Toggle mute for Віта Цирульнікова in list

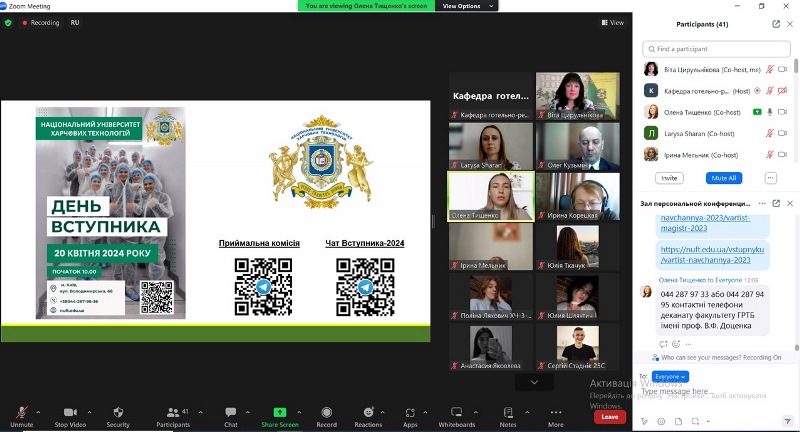click(x=770, y=69)
